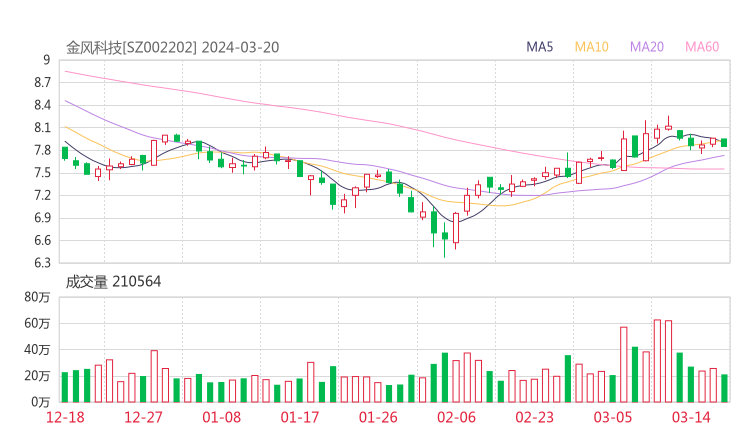Click the first green volume bar at 12-18

click(x=65, y=387)
